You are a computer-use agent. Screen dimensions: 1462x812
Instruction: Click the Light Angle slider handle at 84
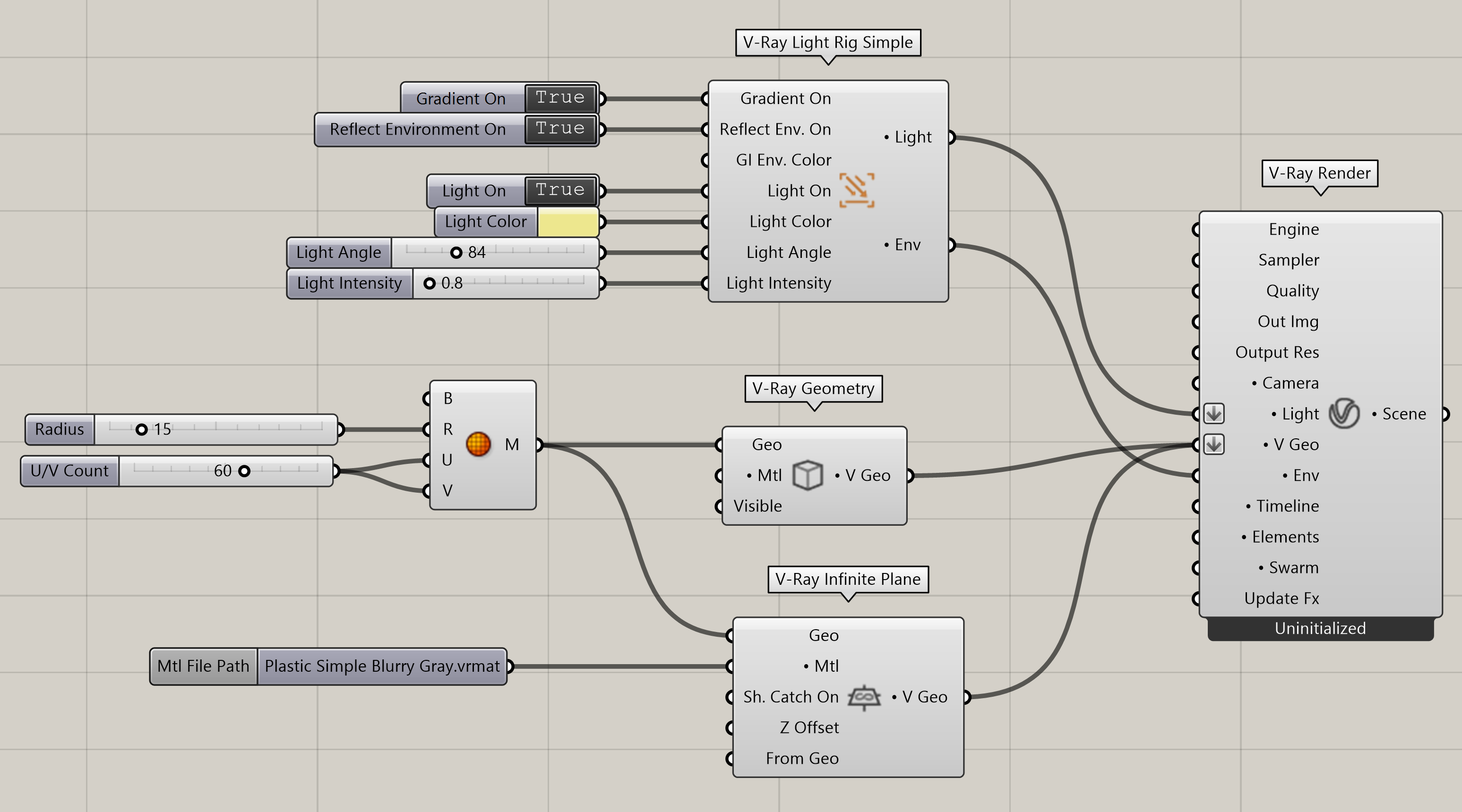tap(456, 253)
